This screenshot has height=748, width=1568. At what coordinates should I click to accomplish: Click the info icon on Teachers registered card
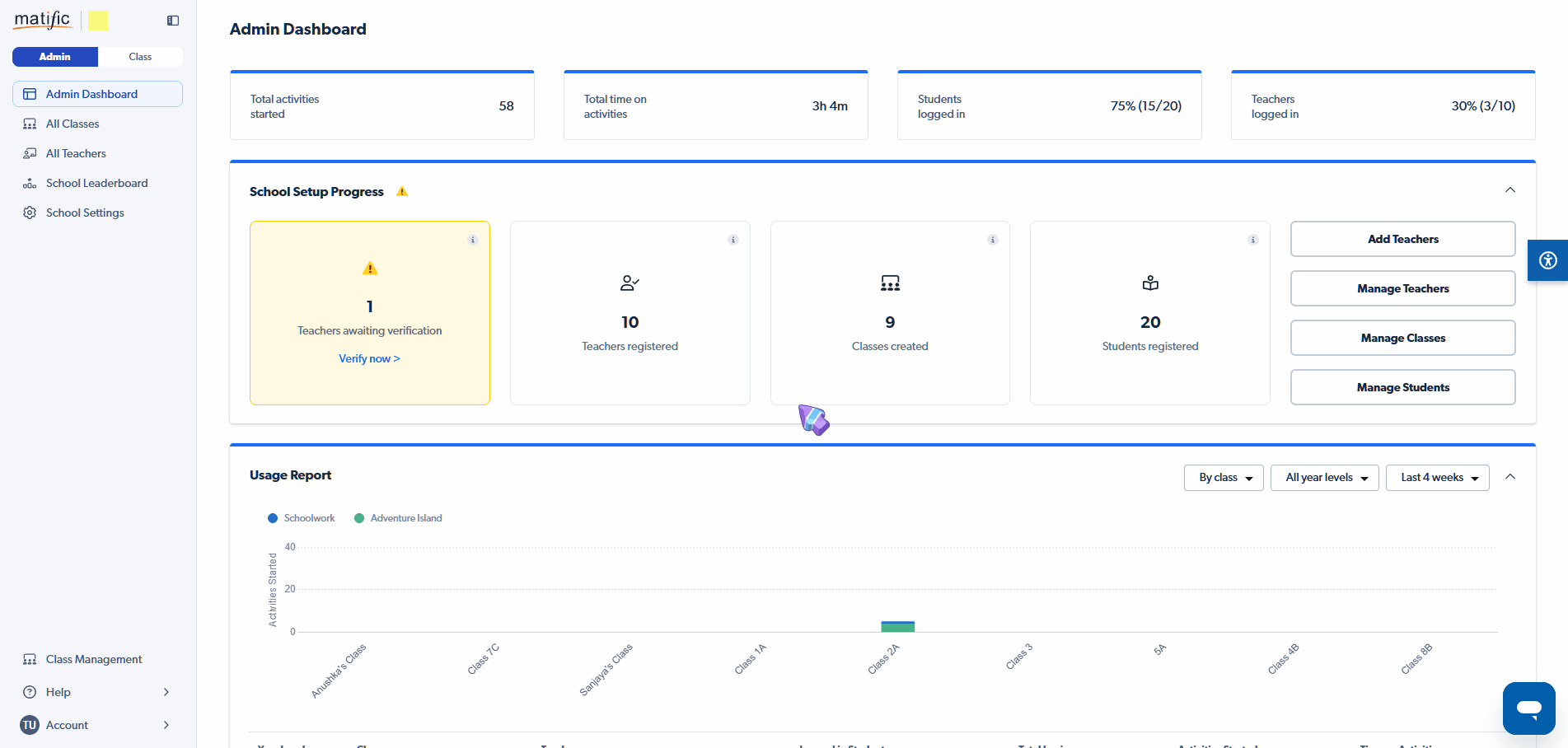click(733, 240)
